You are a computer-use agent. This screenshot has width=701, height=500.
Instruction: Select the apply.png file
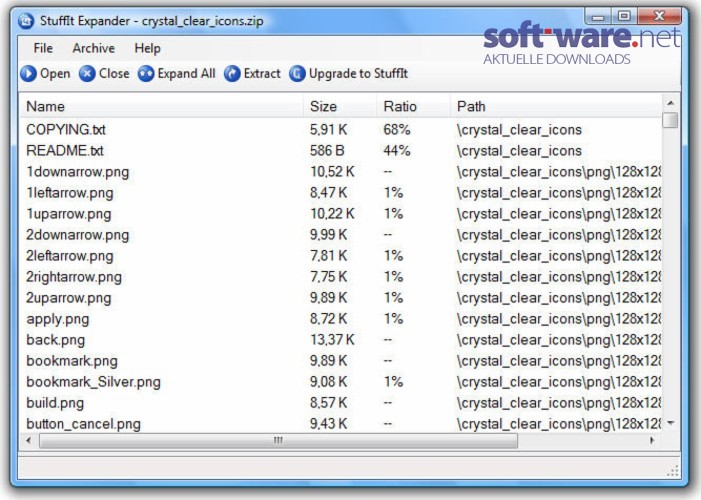(x=58, y=319)
